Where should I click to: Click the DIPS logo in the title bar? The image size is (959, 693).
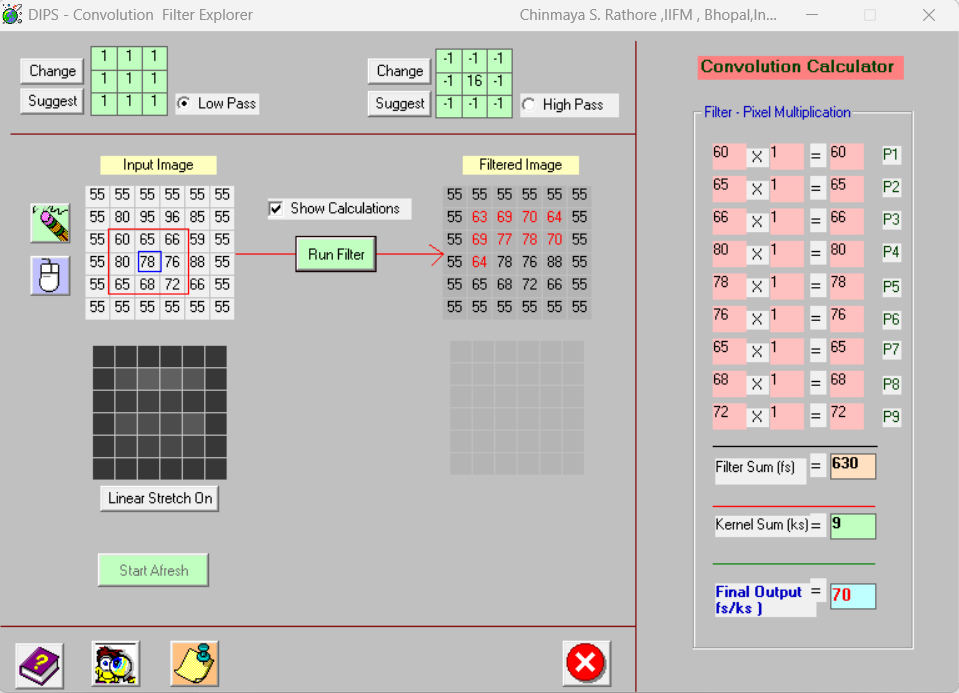[x=13, y=14]
